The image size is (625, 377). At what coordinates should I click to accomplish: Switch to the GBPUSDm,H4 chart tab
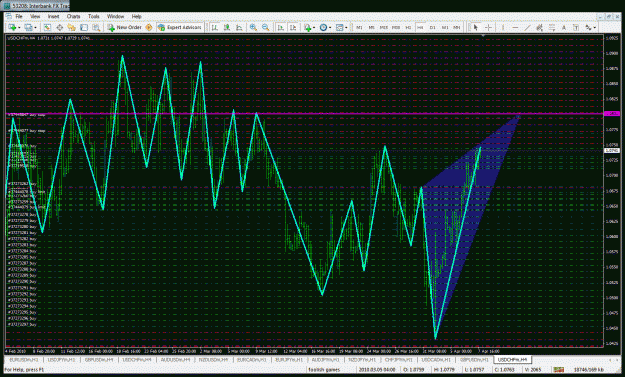(99, 359)
